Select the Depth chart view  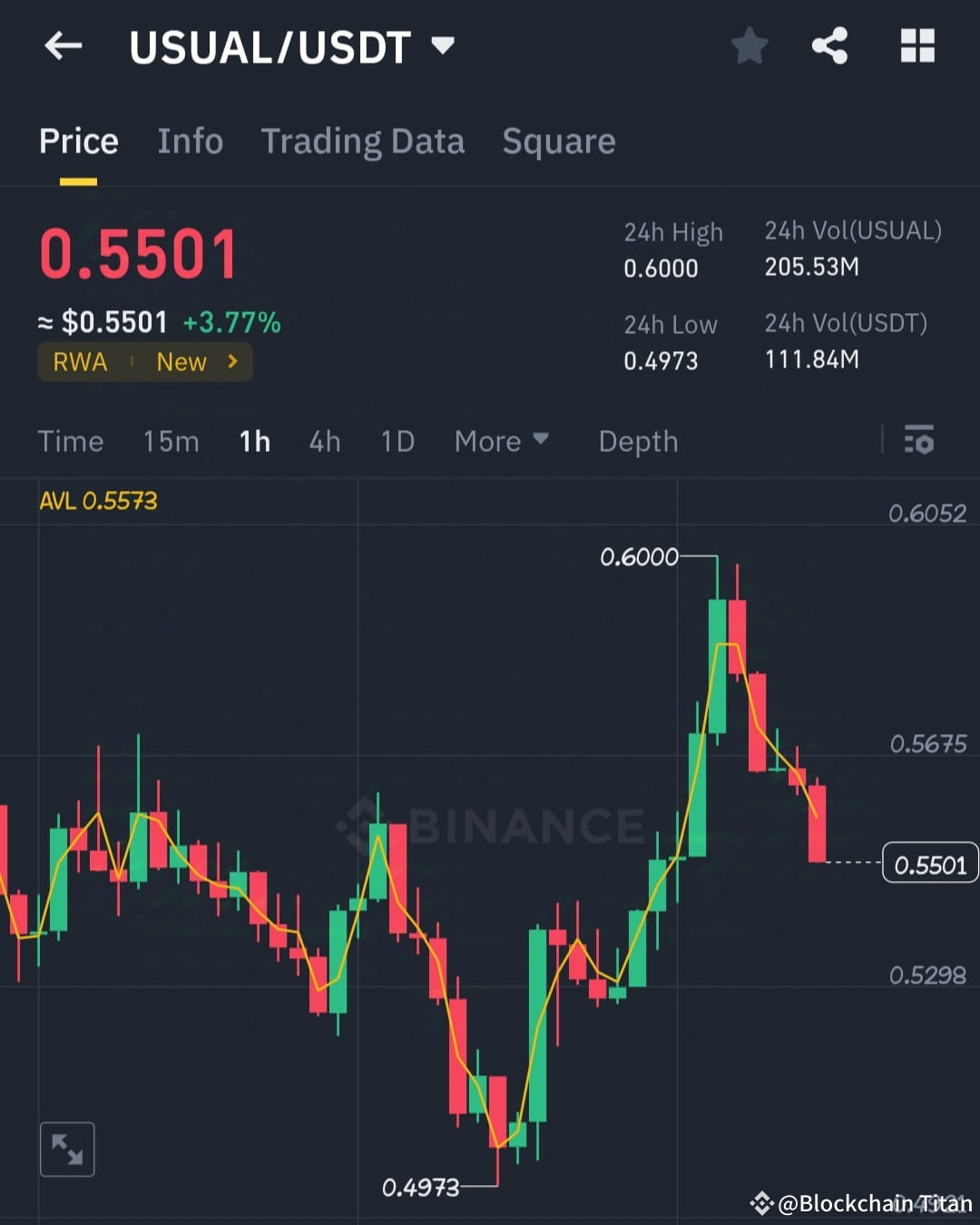(x=638, y=441)
